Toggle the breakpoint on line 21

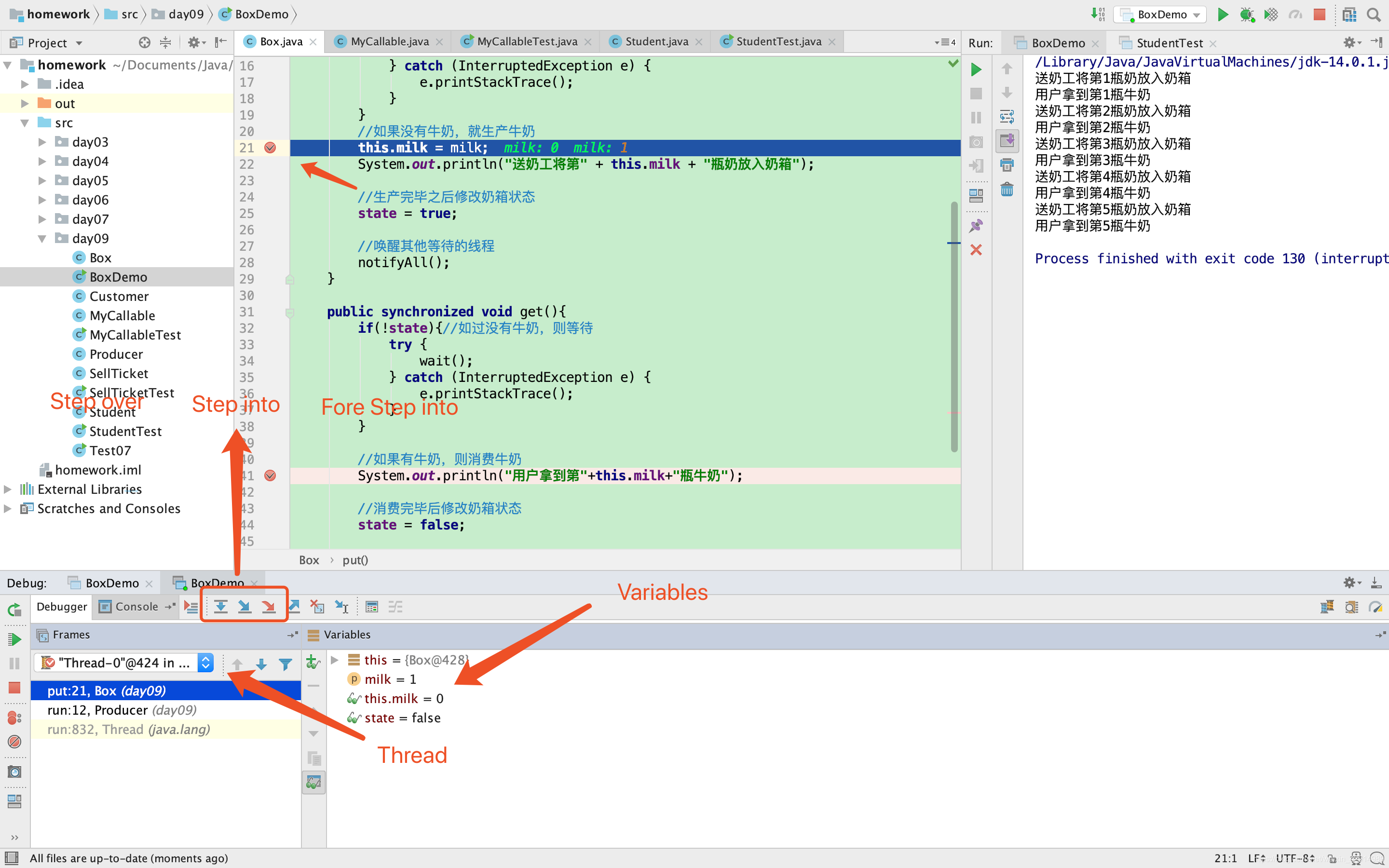270,148
